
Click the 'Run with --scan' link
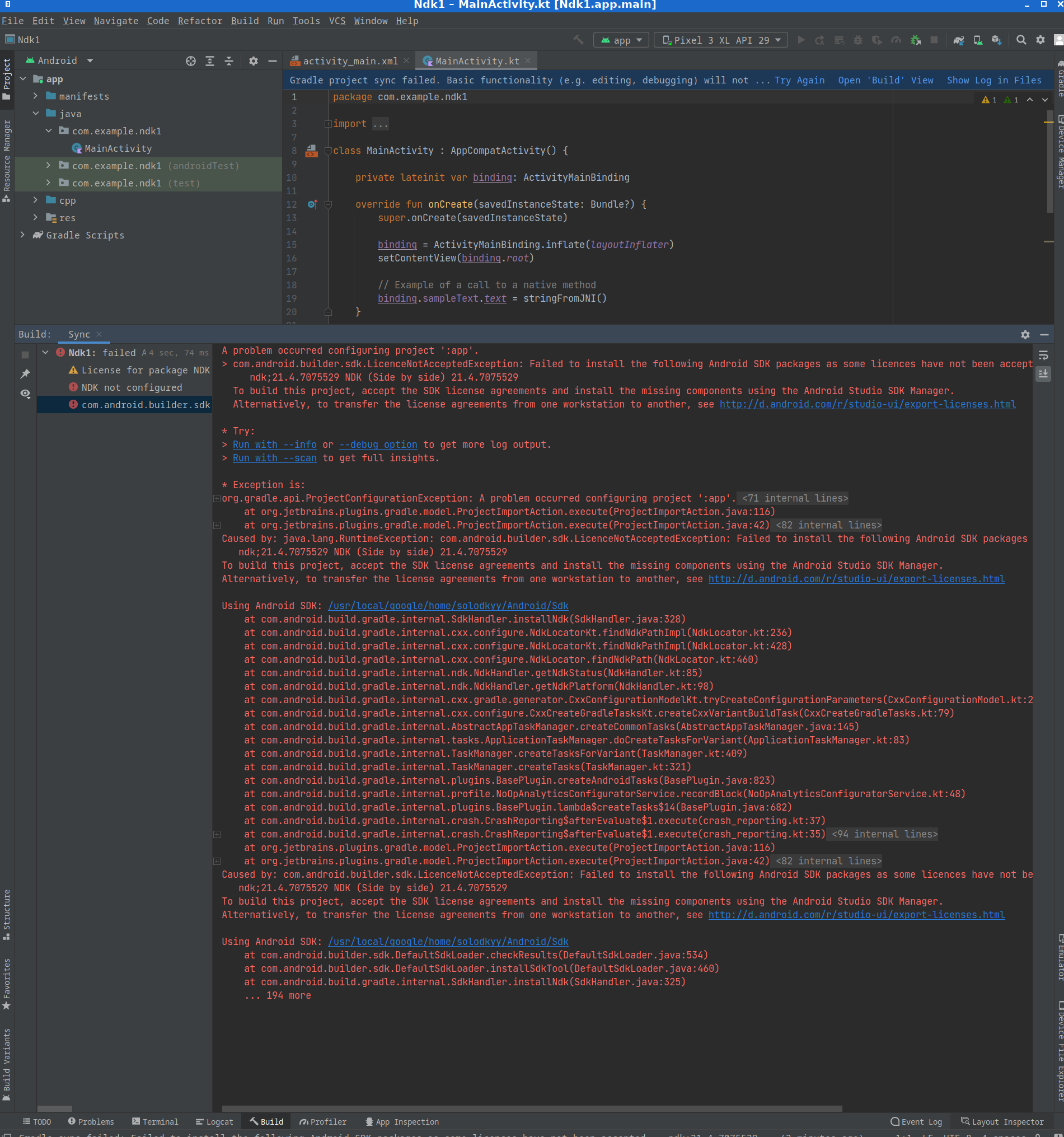tap(274, 458)
